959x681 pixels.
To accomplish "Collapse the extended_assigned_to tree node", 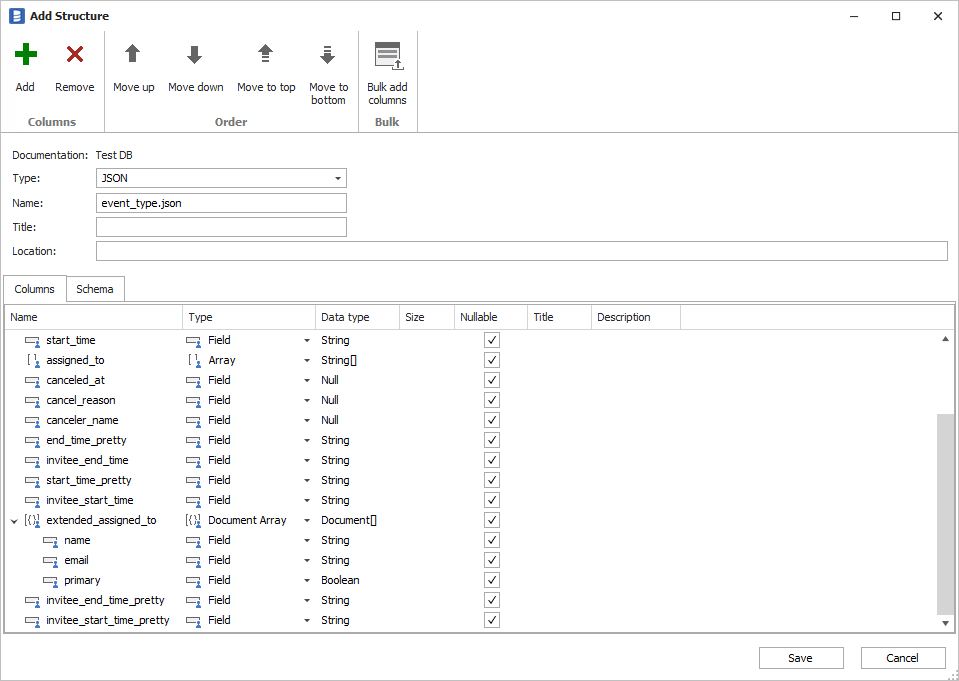I will (x=13, y=520).
